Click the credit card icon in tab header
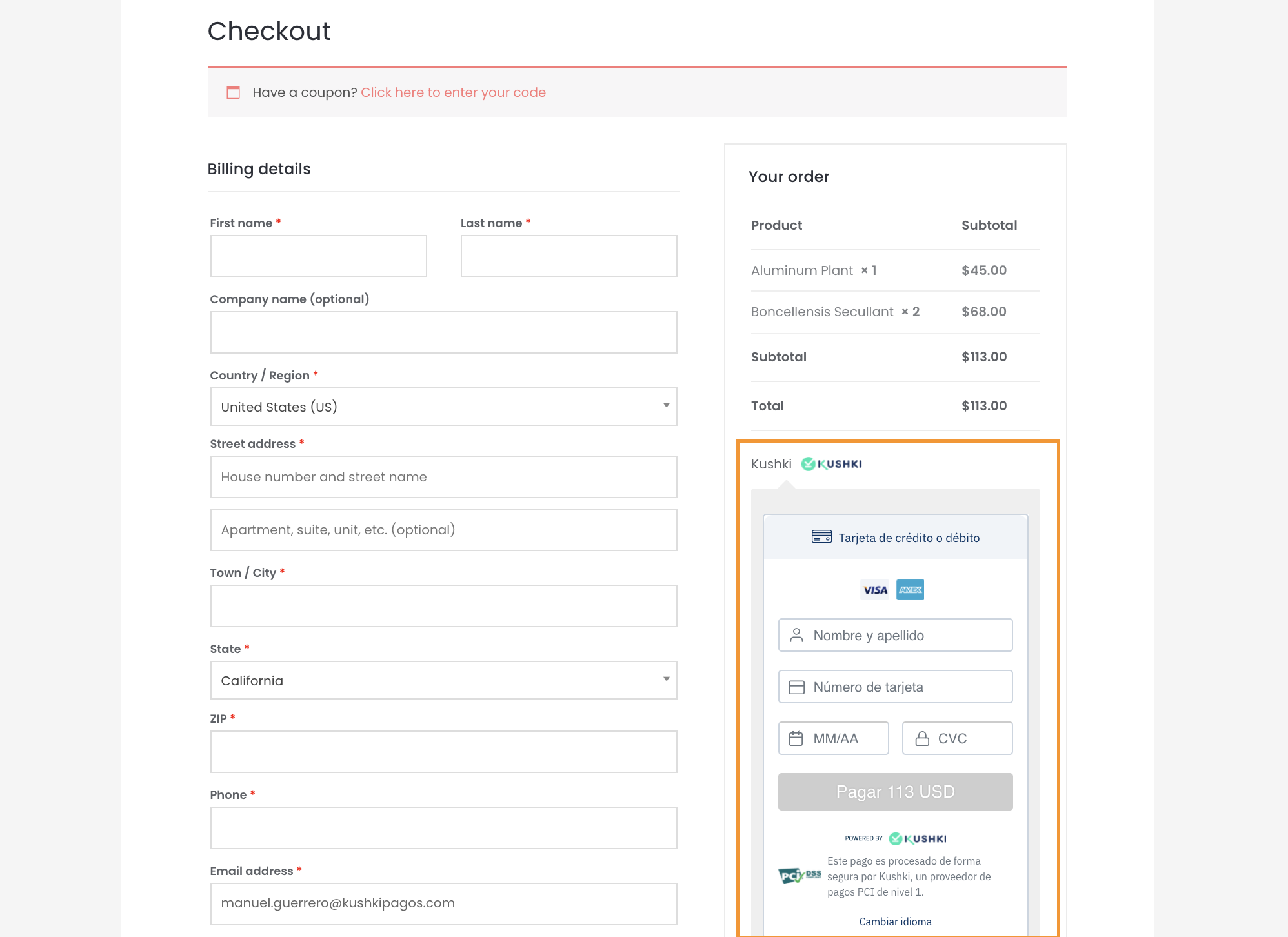Viewport: 1288px width, 937px height. (x=821, y=537)
